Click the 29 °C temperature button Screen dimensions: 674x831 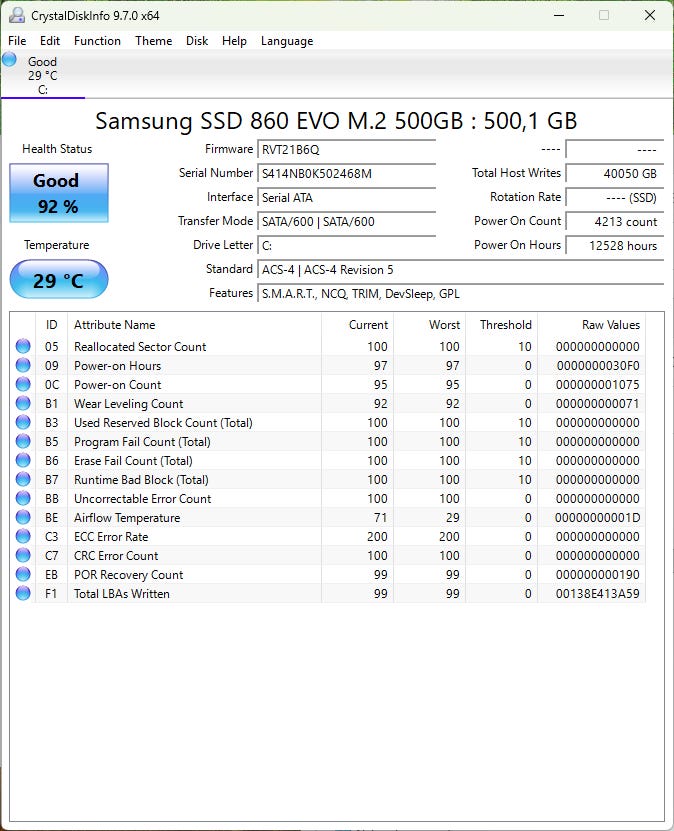59,279
